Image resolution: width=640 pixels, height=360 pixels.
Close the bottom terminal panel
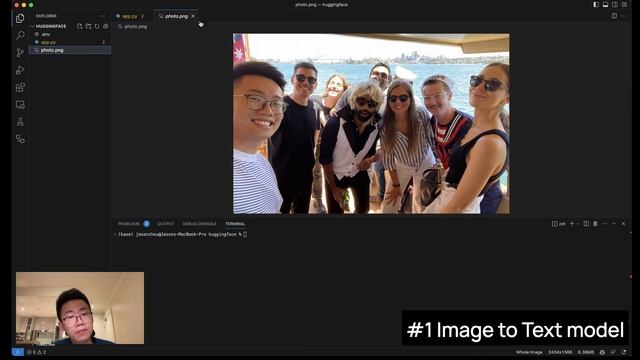point(623,224)
